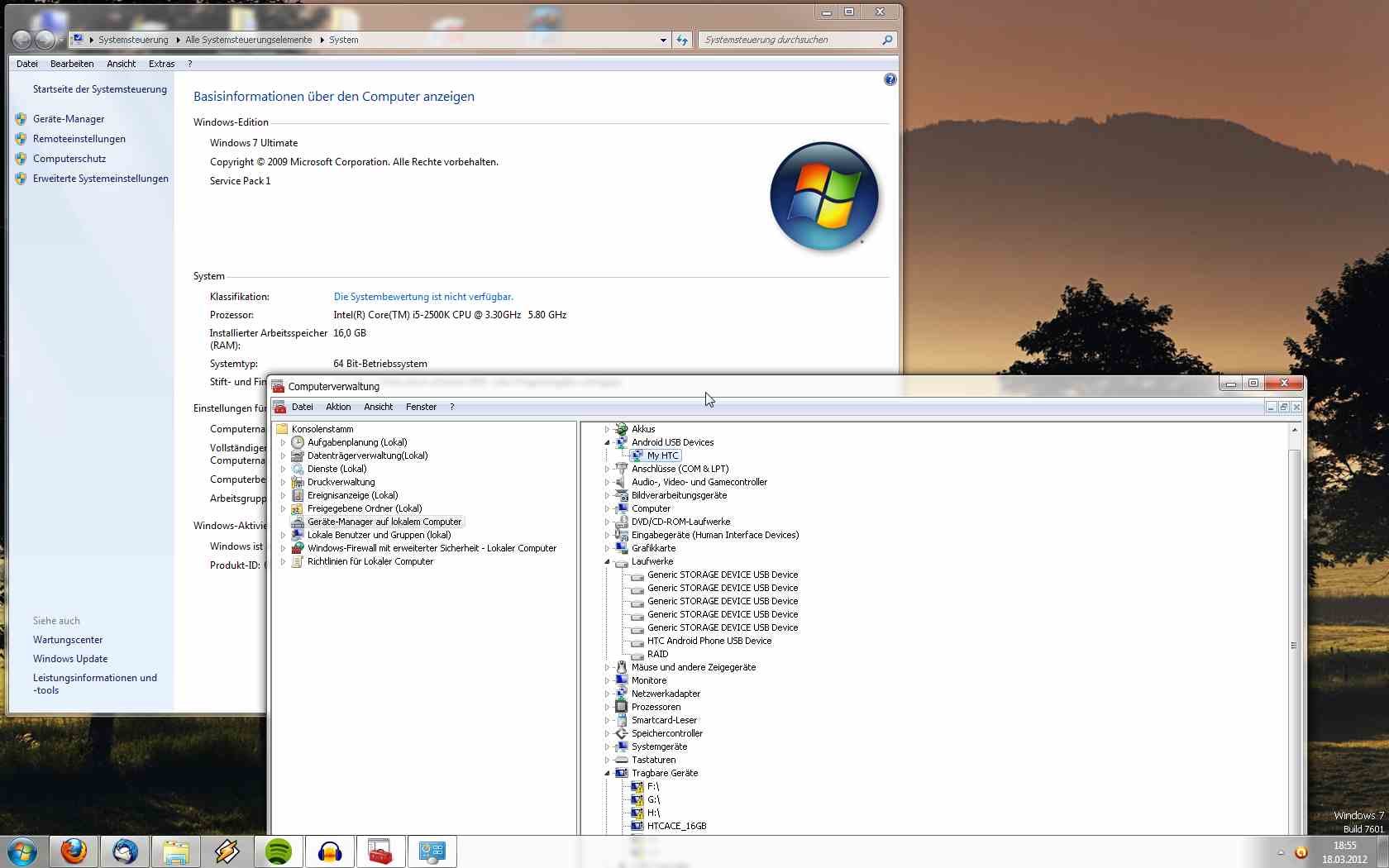This screenshot has height=868, width=1389.
Task: Select Geräte-Manager auf lokalem Computer
Action: tap(384, 522)
